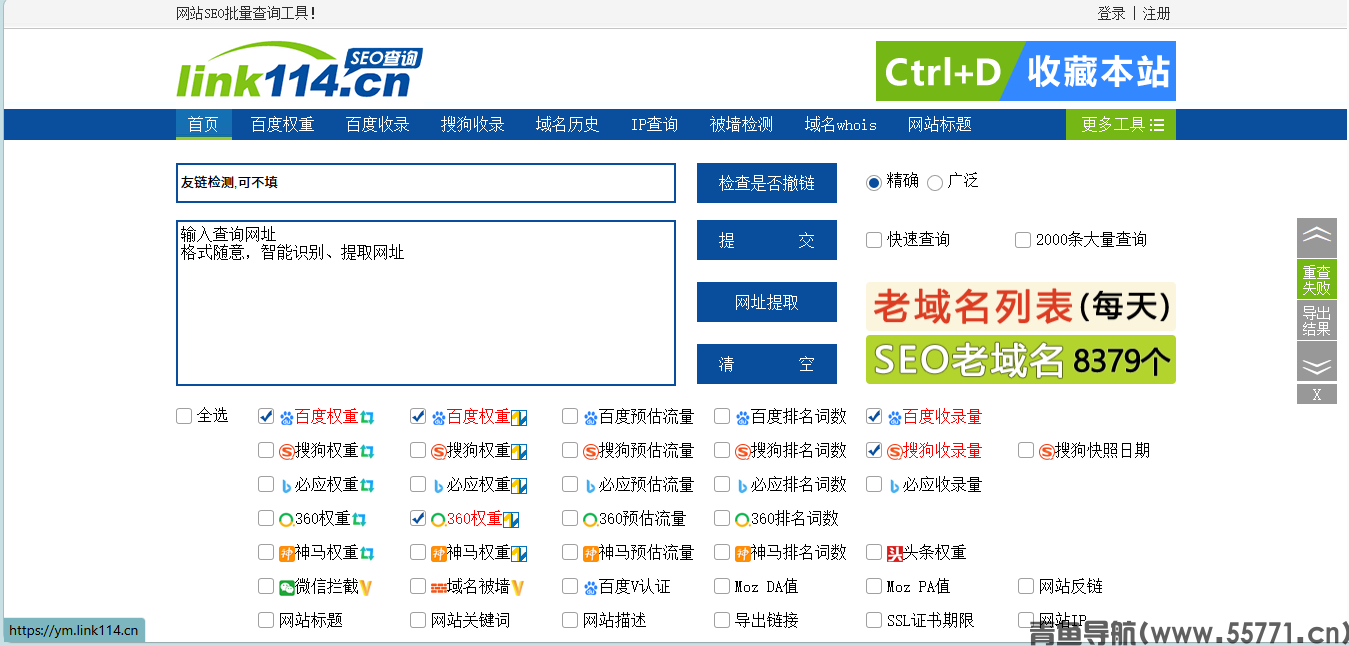Check the 搜狗快照日期 checkbox
This screenshot has width=1349, height=646.
pyautogui.click(x=1026, y=450)
